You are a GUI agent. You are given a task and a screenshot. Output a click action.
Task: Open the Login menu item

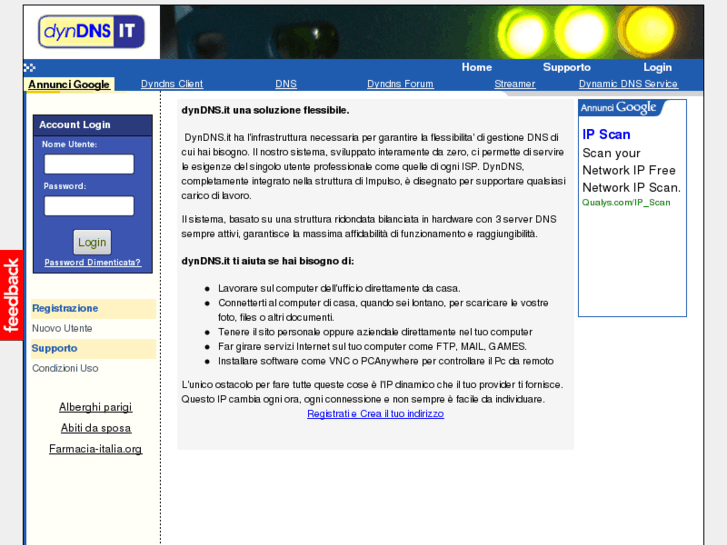[x=657, y=67]
